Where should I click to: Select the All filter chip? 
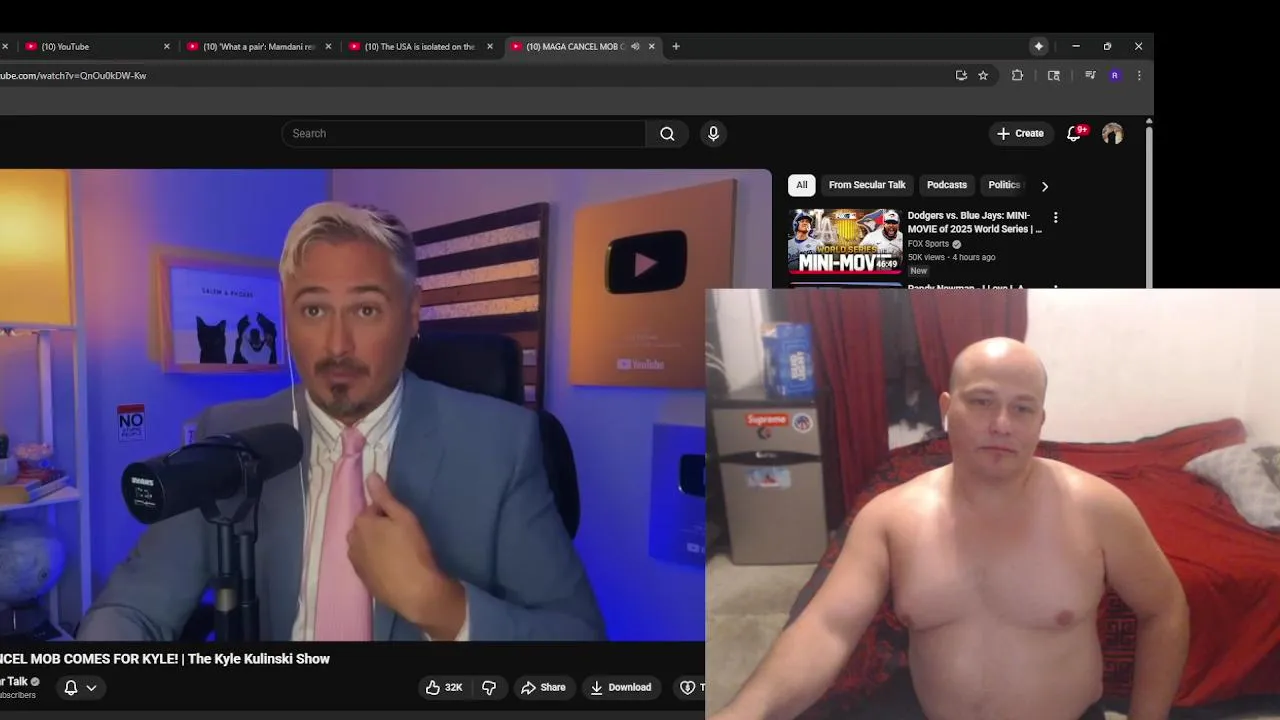801,185
